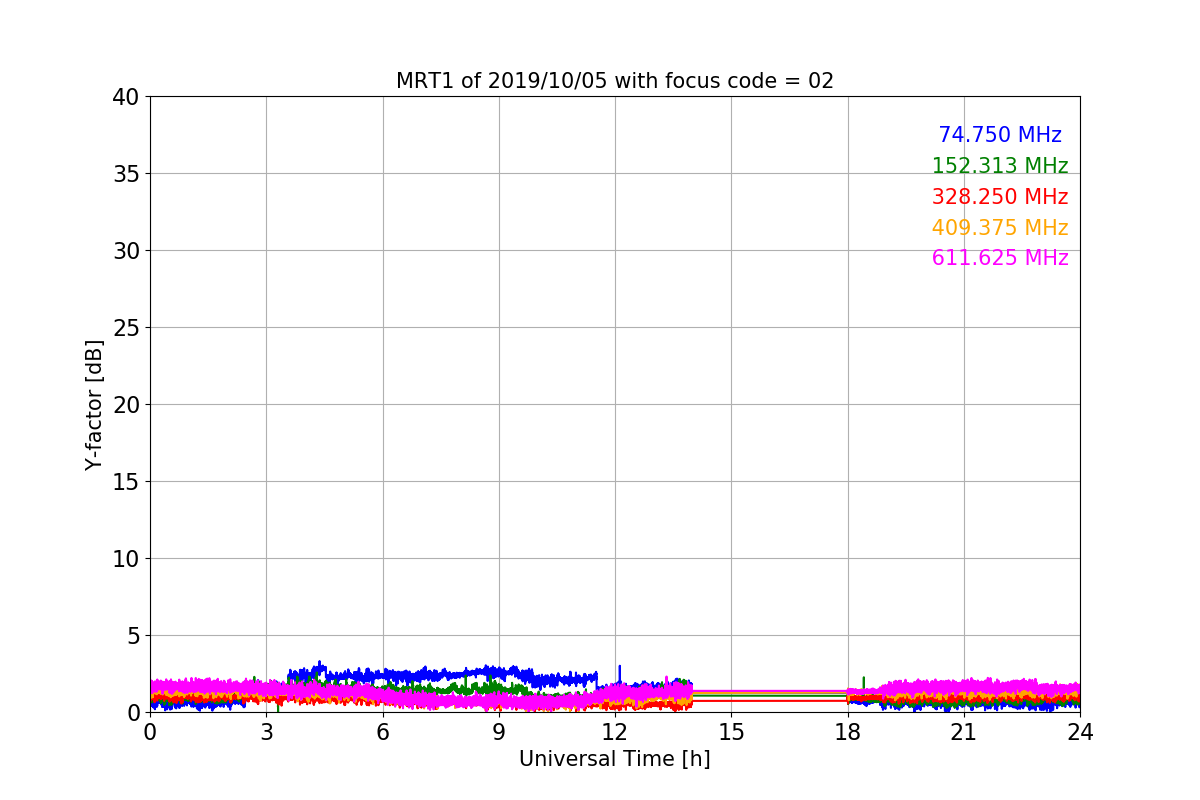Click the x-axis tick label 21
Screen dimensions: 1200x800
pos(964,731)
